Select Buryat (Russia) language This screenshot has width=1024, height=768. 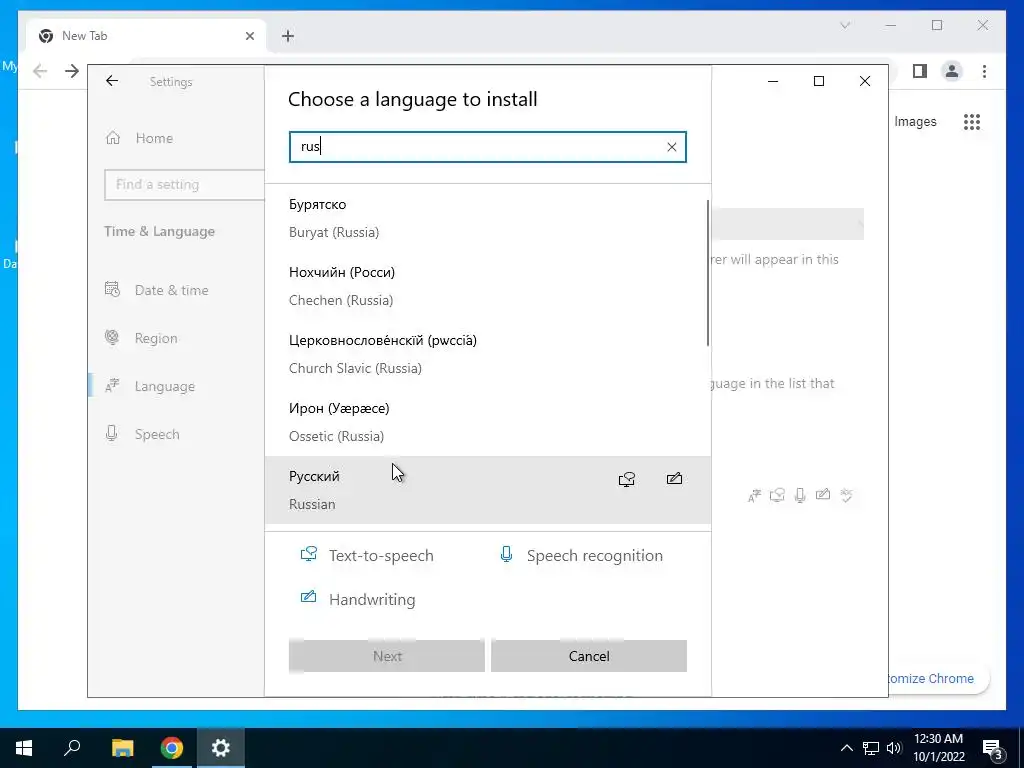coord(487,218)
